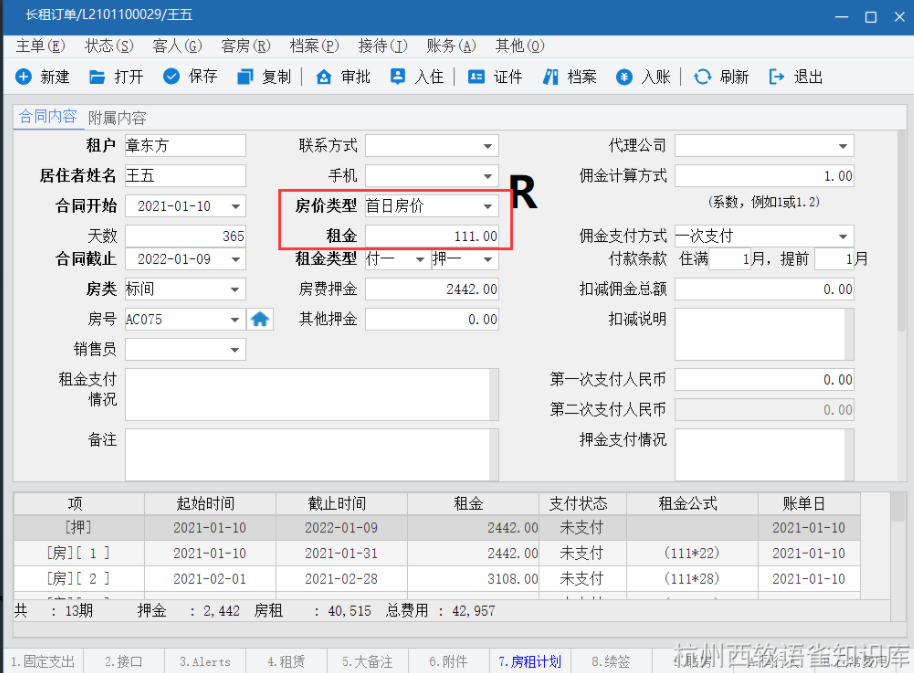Click the 复制 (Copy) toolbar icon
Screen dimensions: 914x673
(x=245, y=77)
